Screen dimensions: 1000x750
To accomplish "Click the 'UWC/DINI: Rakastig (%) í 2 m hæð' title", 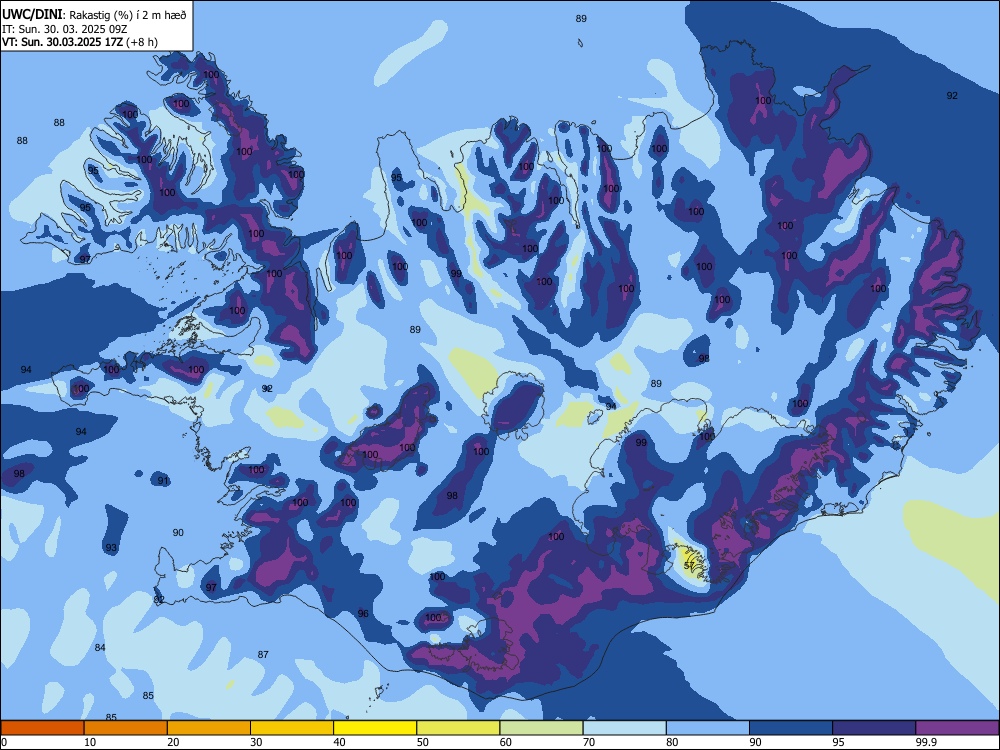I will click(x=94, y=15).
